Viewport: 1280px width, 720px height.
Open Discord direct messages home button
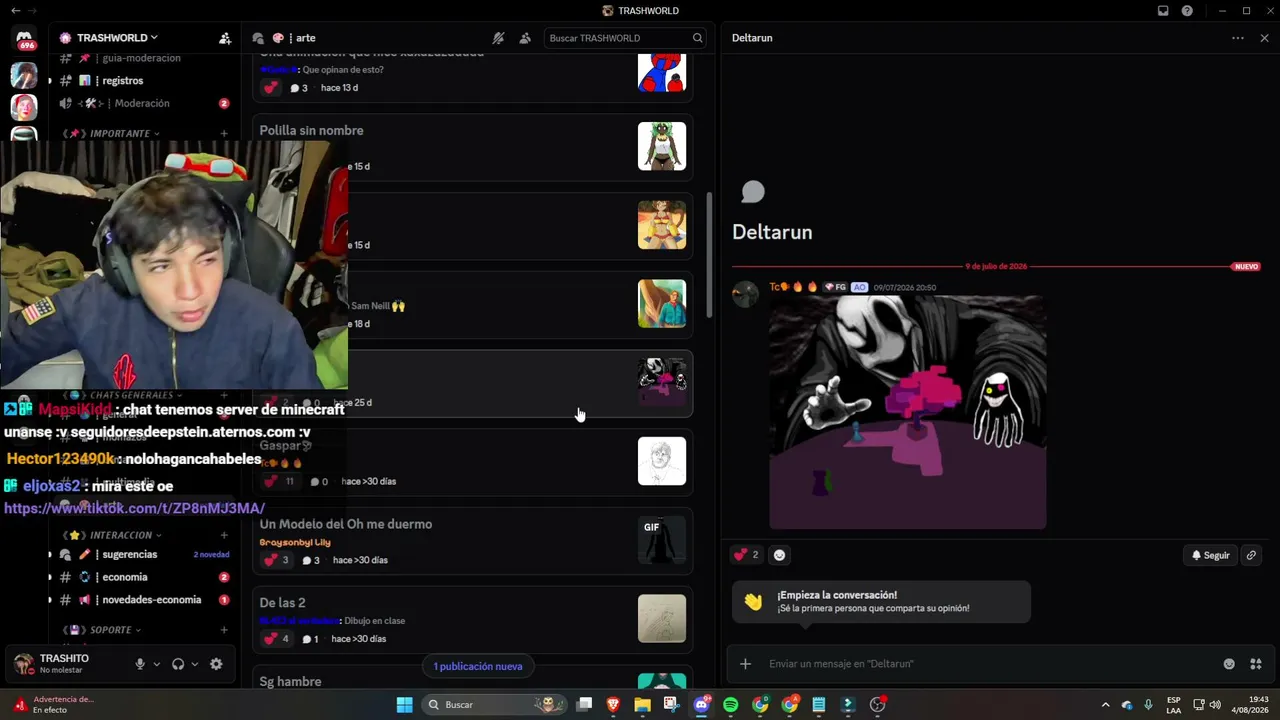pos(24,39)
